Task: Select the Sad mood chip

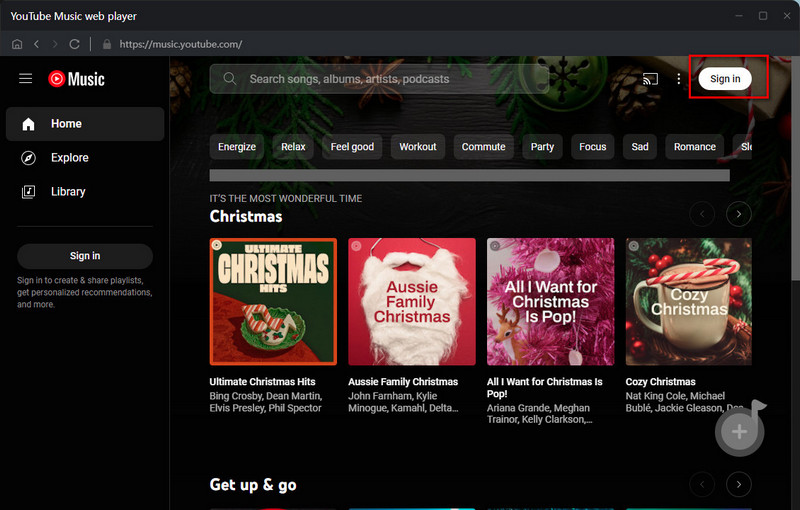Action: coord(640,147)
